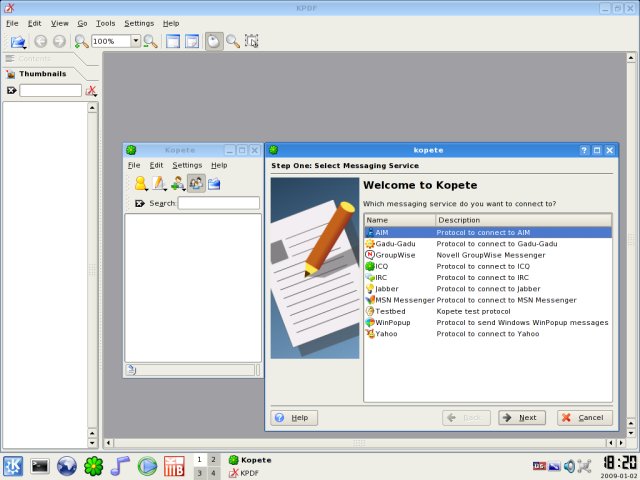Toggle the Show Empty Groups folder button
Screen dimensions: 640x480
214,183
